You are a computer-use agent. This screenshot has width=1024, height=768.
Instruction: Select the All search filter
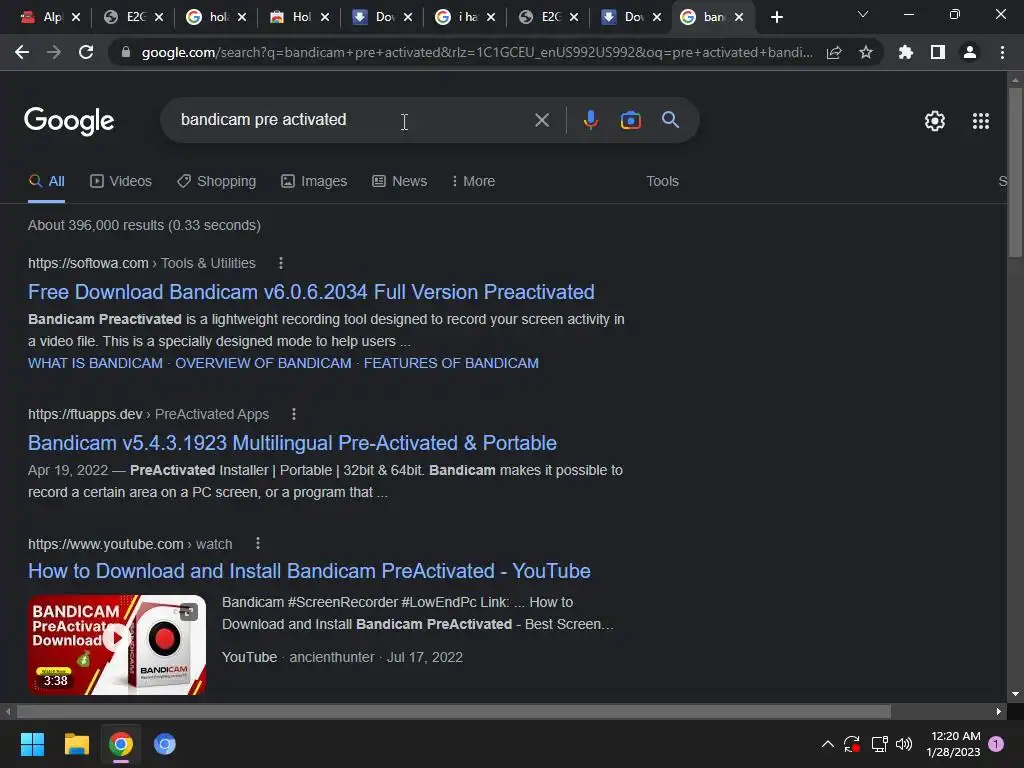click(x=46, y=182)
